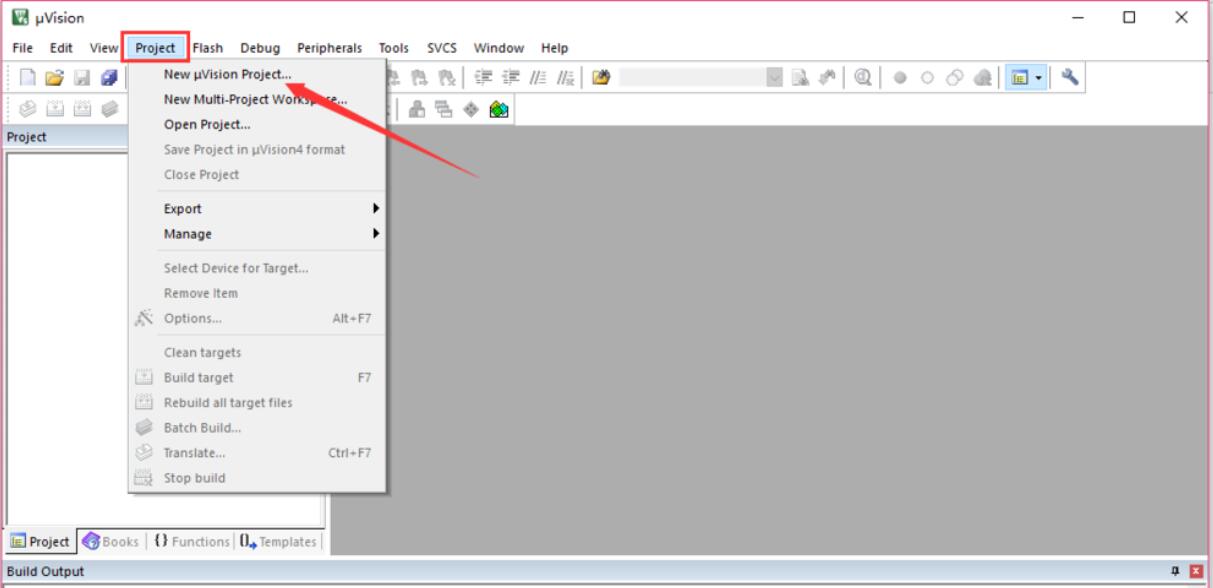Image resolution: width=1213 pixels, height=588 pixels.
Task: Click the Enable/Disable Breakpoint hollow circle icon
Action: point(927,78)
